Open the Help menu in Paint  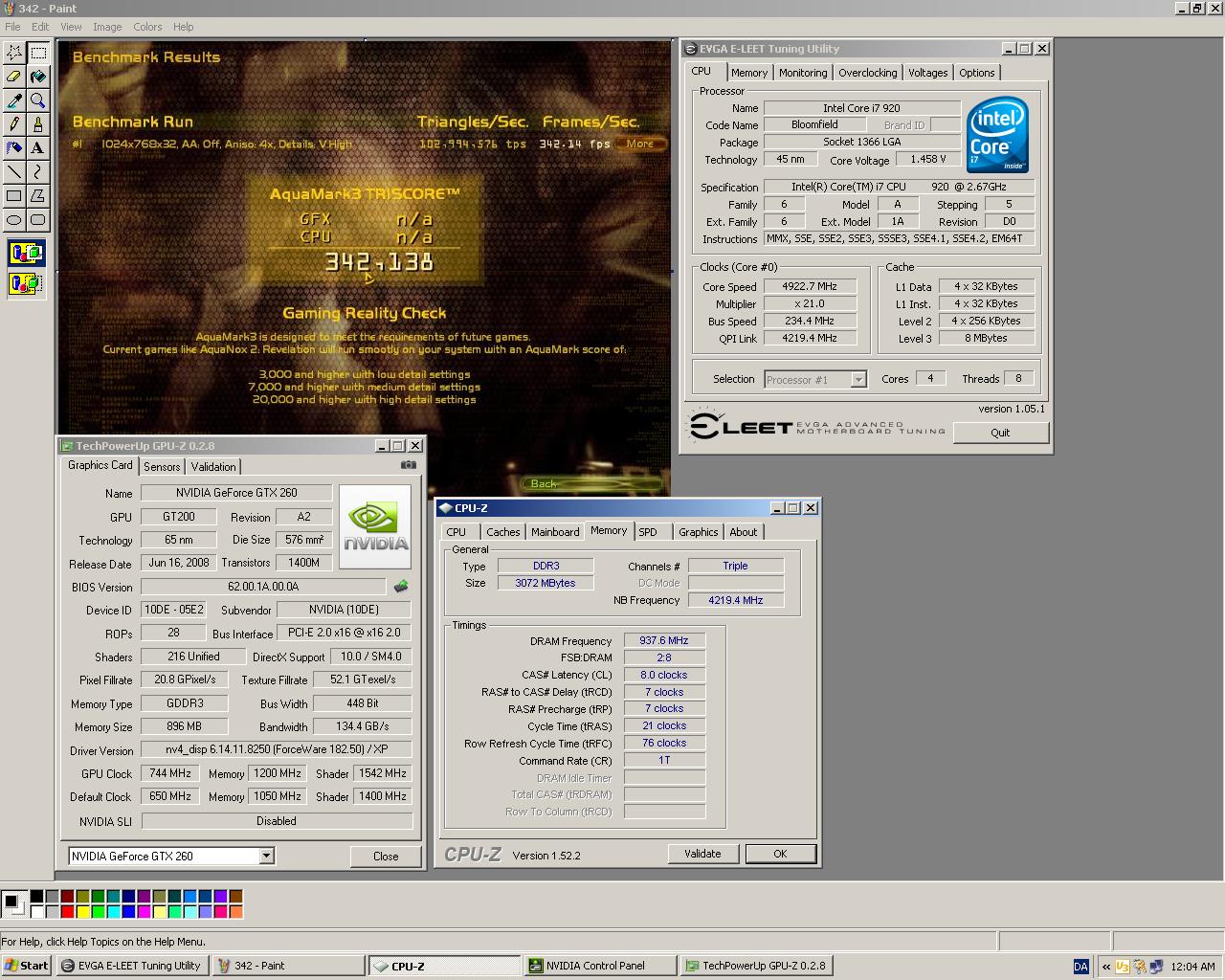(183, 27)
